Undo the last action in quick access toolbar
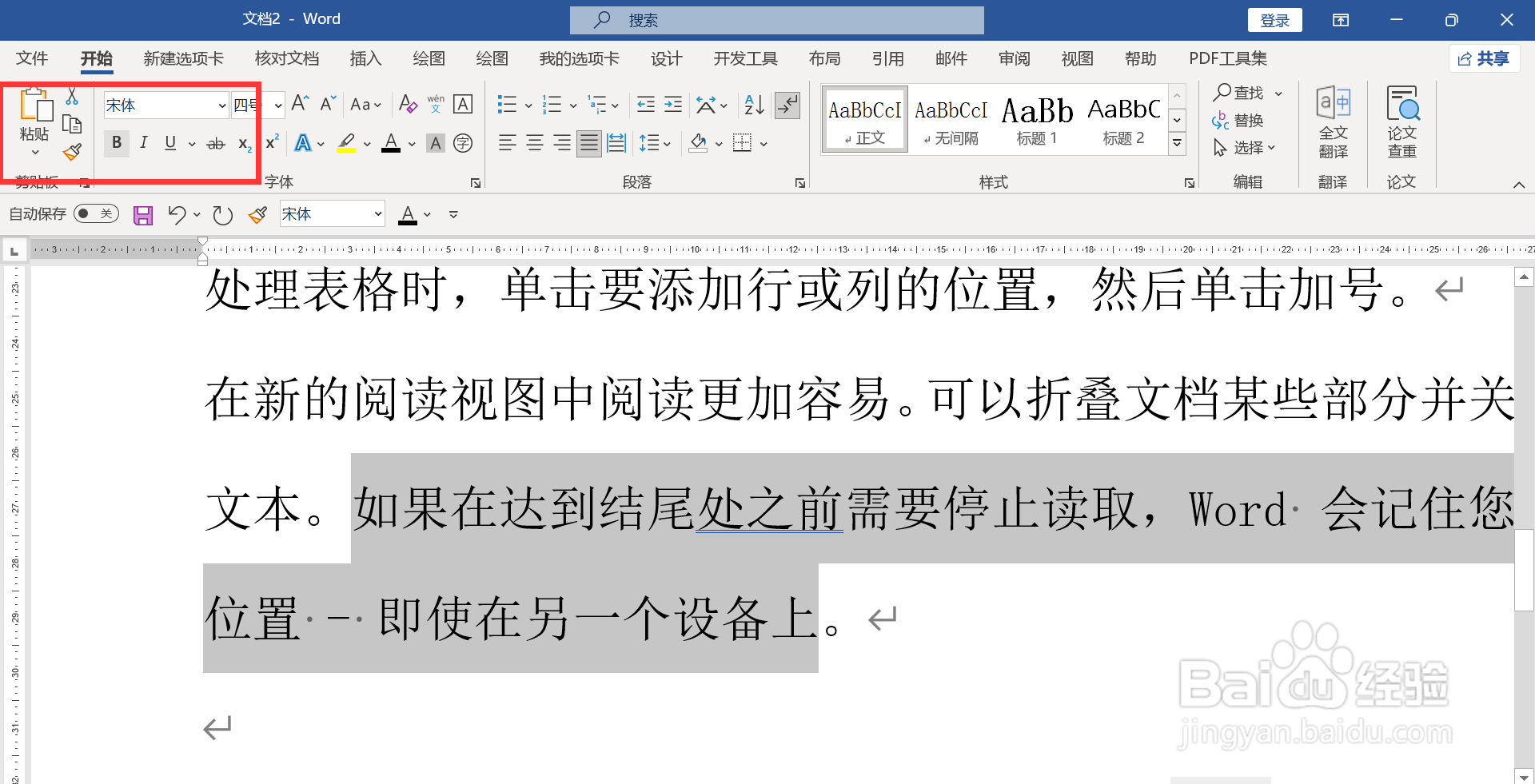 [177, 214]
